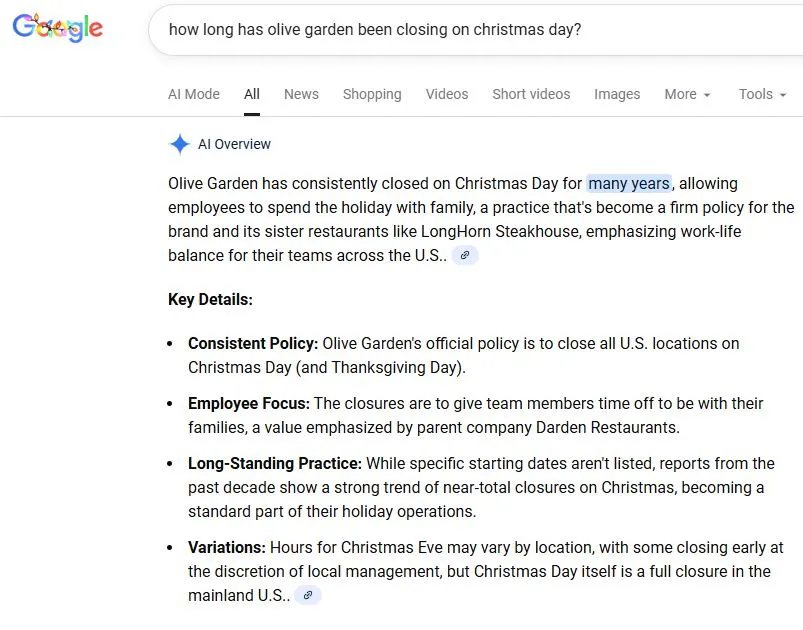Click the "Employee Focus:" bold text
Image resolution: width=803 pixels, height=630 pixels.
point(249,404)
